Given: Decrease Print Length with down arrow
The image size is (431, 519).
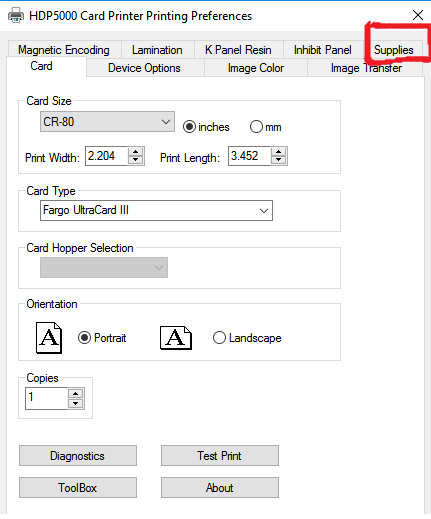Looking at the screenshot, I should click(279, 160).
